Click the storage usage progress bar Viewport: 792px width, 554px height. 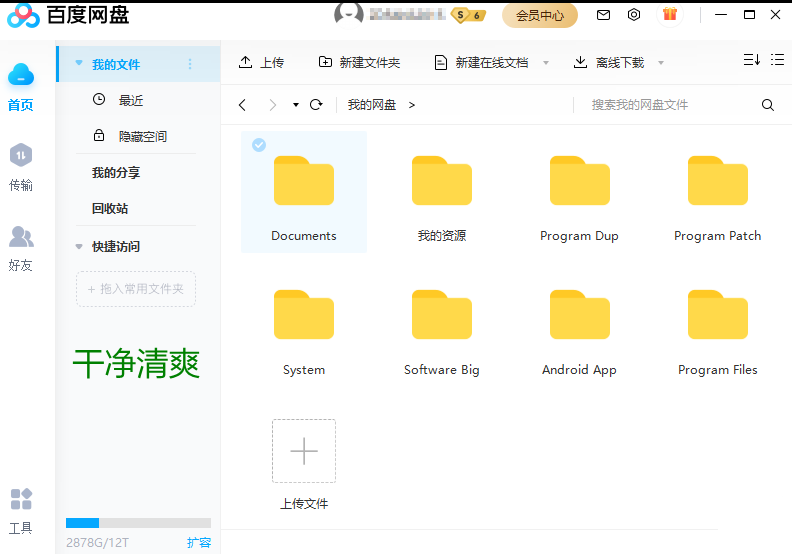pyautogui.click(x=138, y=523)
